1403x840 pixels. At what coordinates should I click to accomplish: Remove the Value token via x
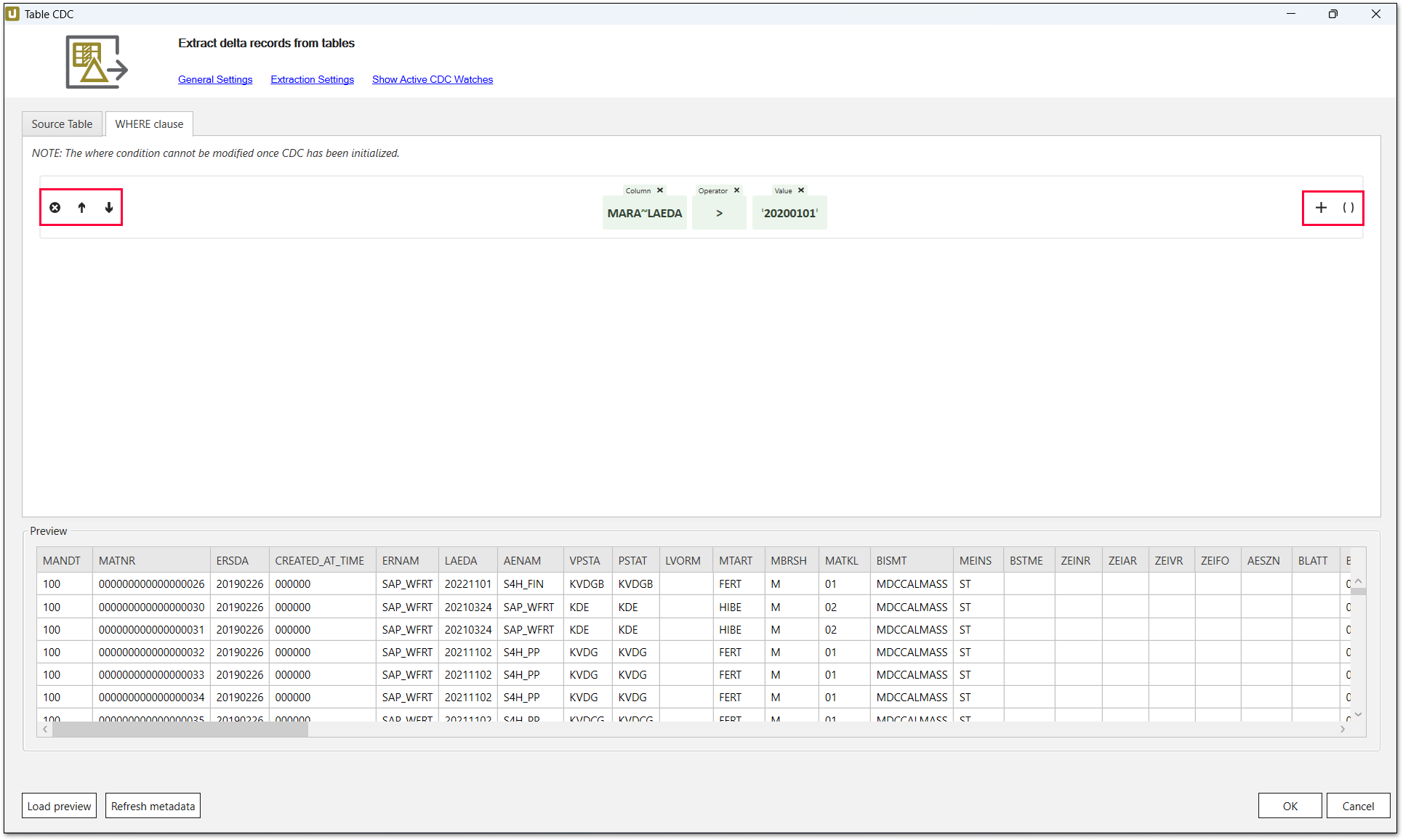pos(801,190)
